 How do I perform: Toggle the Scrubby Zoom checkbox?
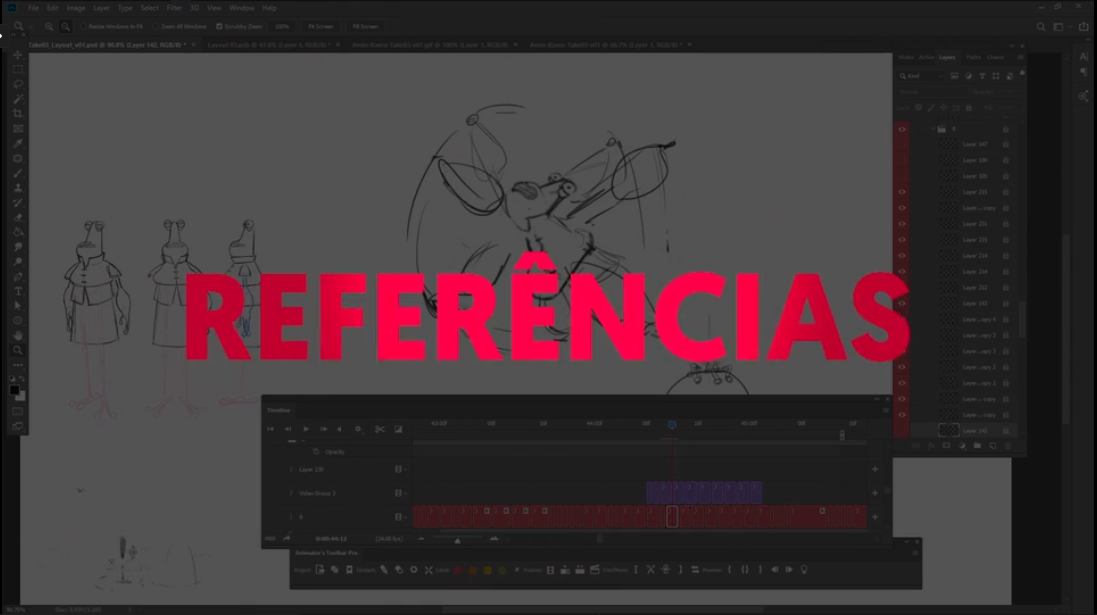[219, 27]
